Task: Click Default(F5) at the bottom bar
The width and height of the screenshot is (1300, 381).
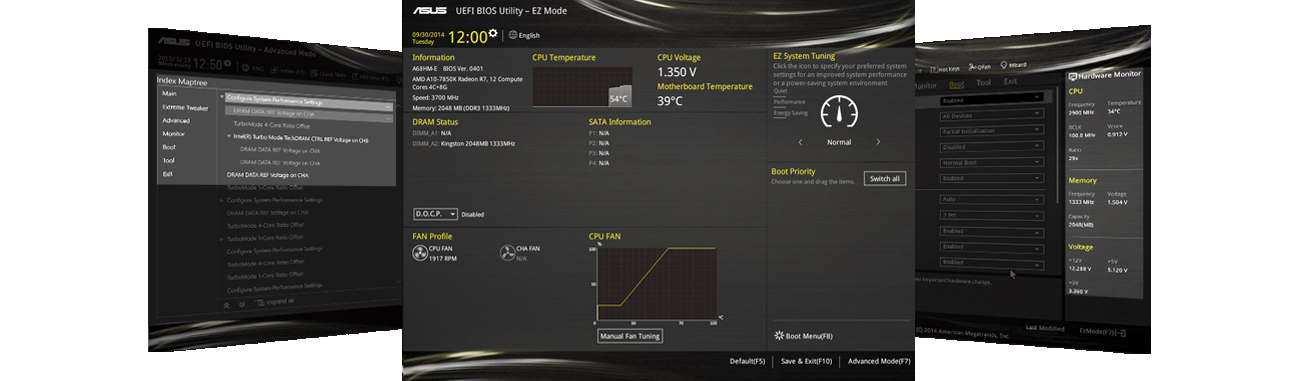Action: [748, 360]
